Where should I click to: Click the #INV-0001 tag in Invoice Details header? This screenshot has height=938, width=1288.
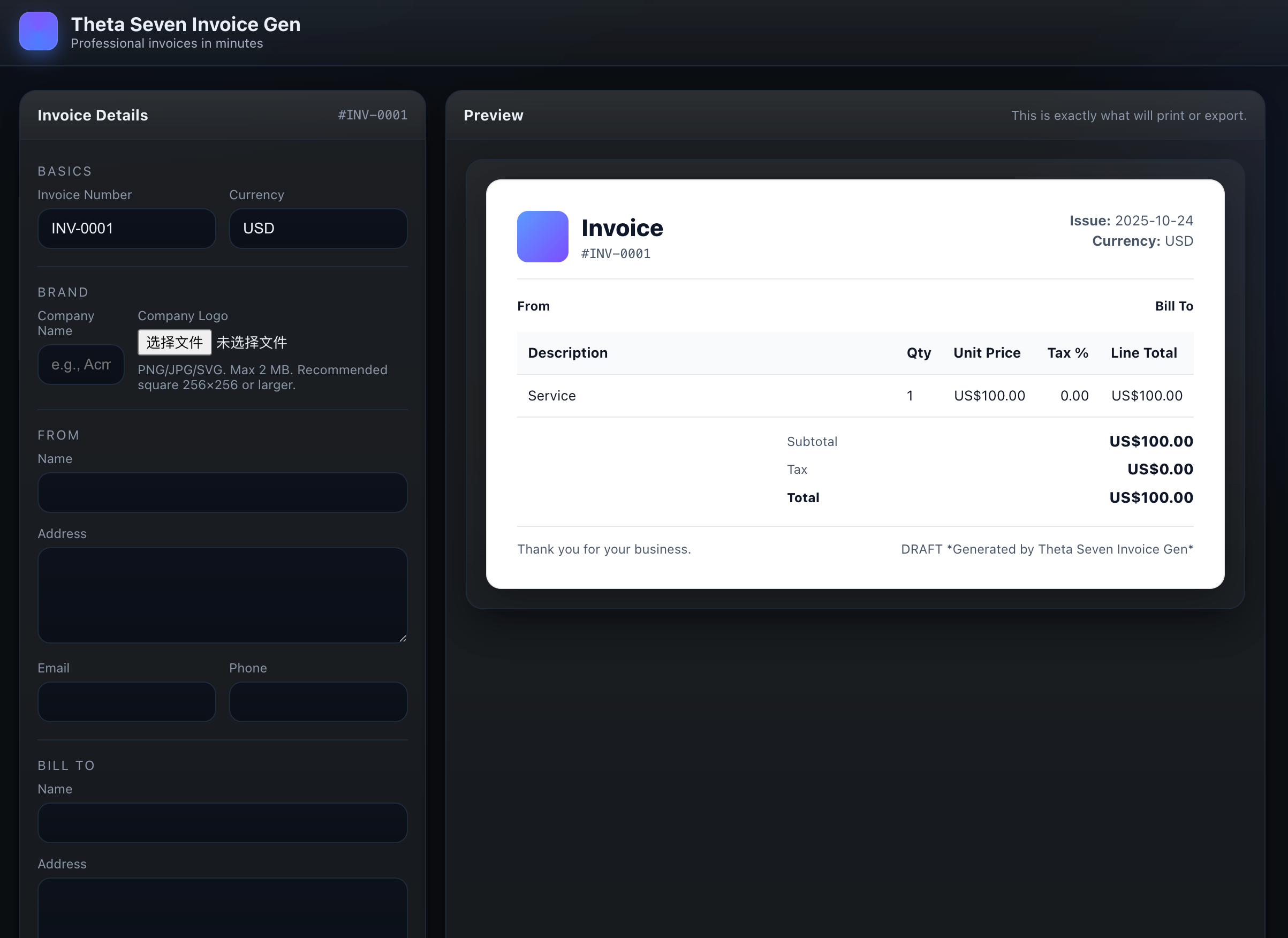tap(373, 115)
